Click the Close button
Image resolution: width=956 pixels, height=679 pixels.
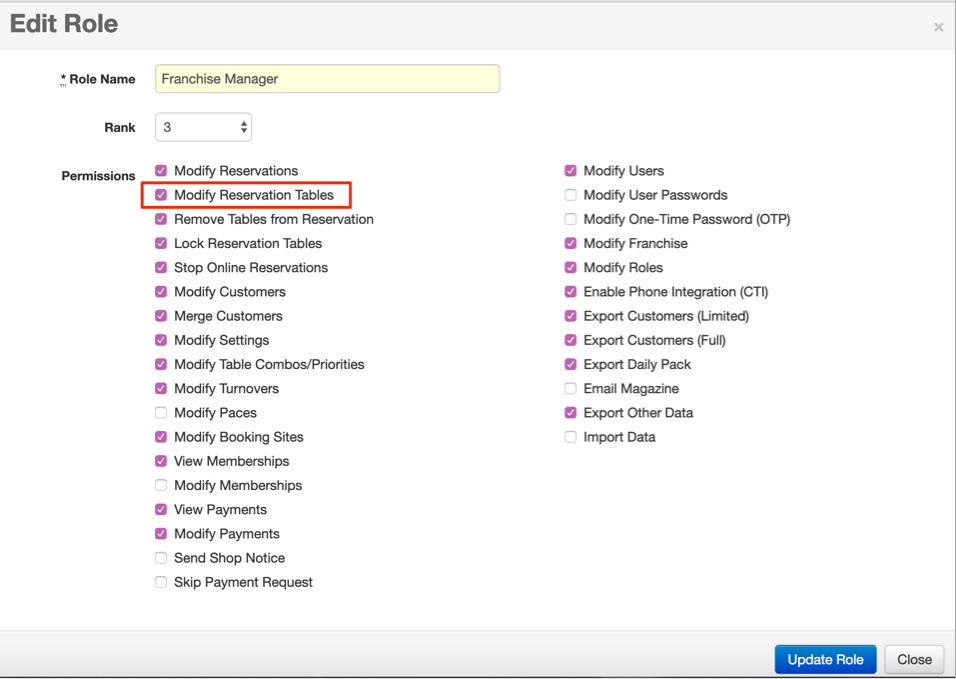point(914,659)
